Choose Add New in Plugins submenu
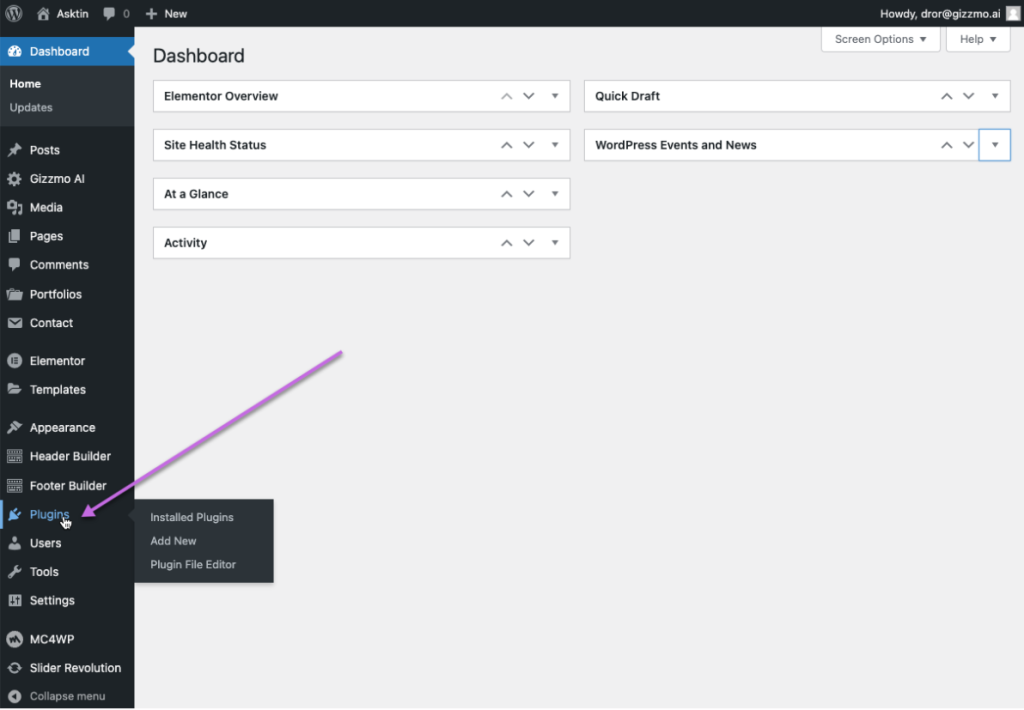 (173, 541)
